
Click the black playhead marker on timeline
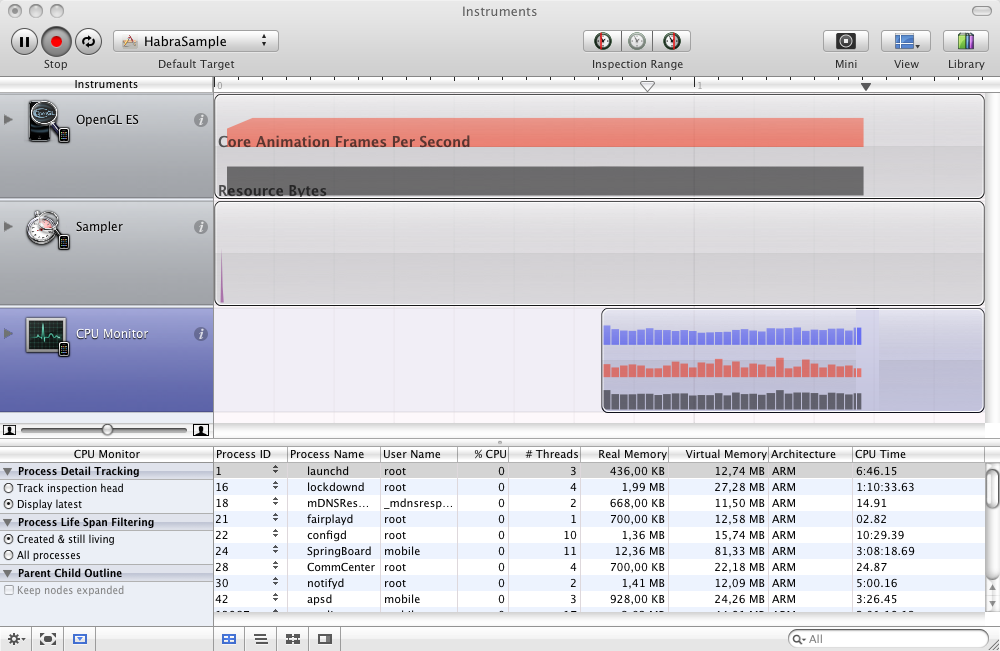(x=865, y=86)
